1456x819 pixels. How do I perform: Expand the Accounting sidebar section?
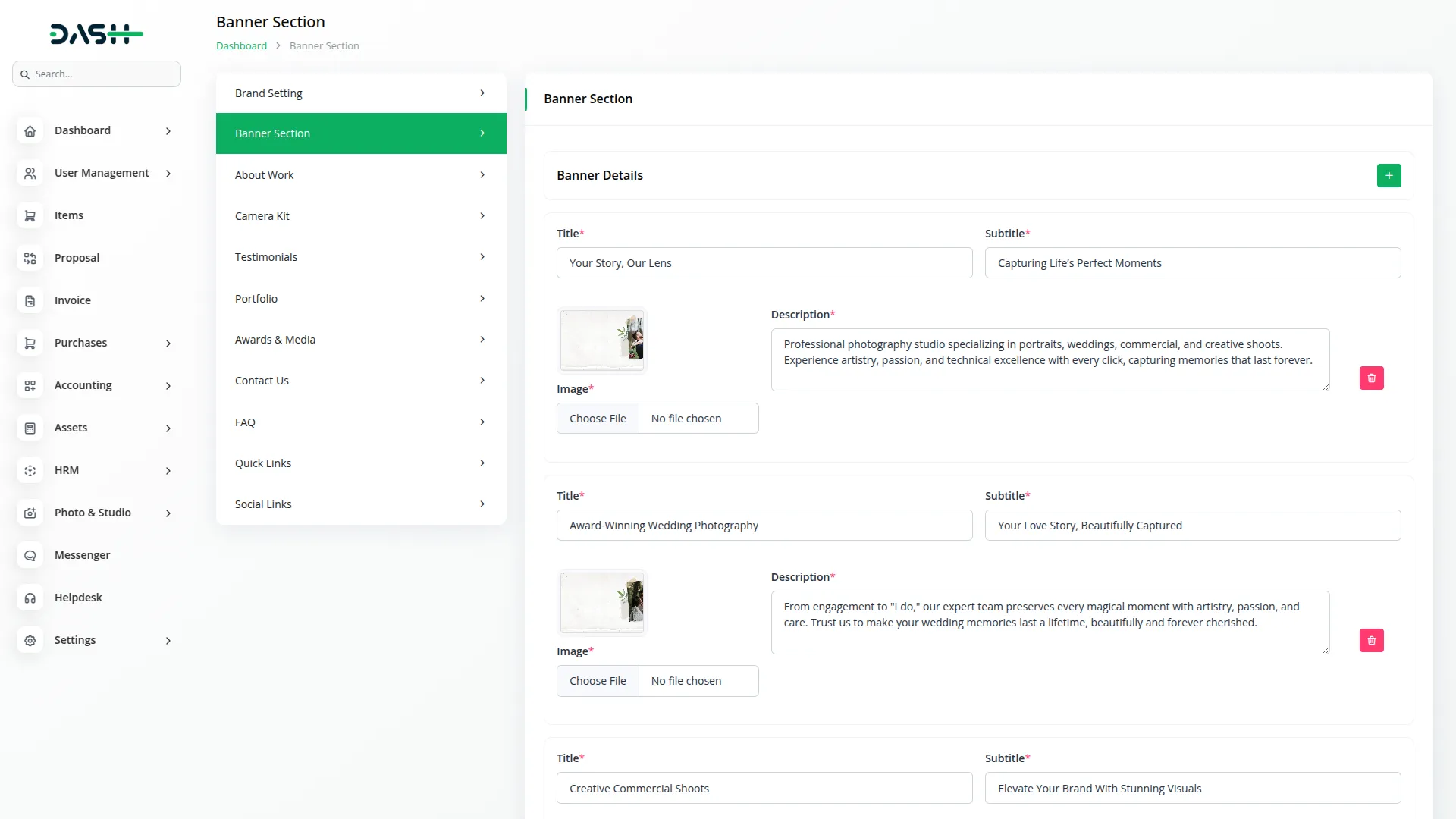point(168,386)
